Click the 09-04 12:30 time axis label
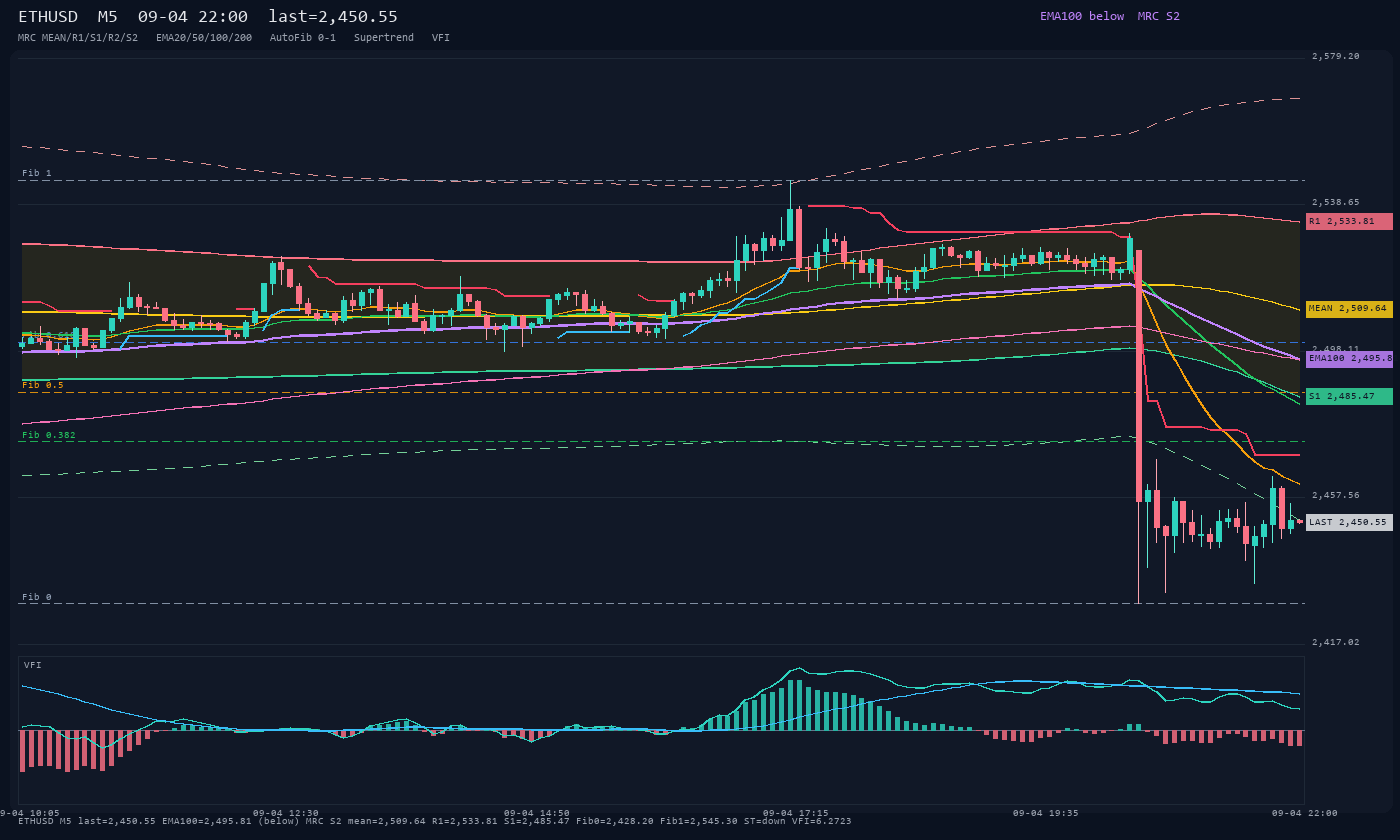1400x840 pixels. tap(286, 813)
